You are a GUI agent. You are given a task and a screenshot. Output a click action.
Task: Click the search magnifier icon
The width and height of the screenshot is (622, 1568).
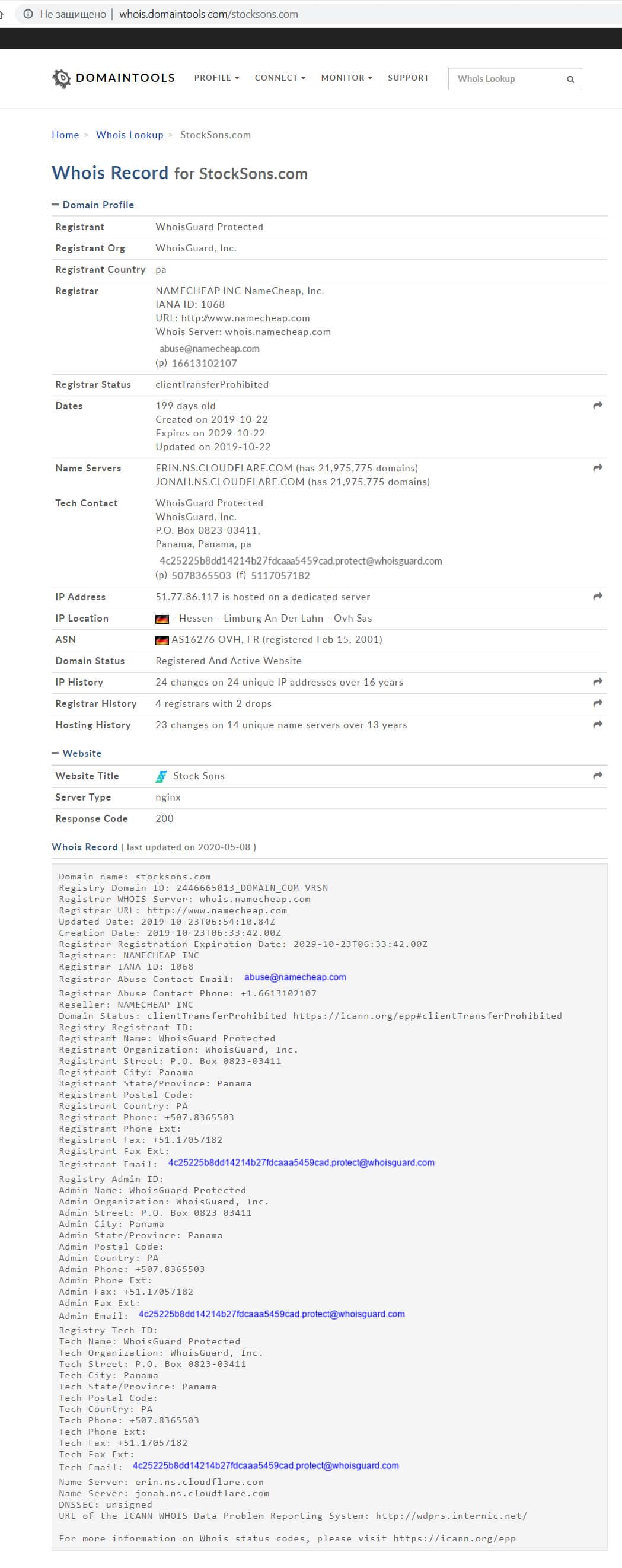point(570,79)
